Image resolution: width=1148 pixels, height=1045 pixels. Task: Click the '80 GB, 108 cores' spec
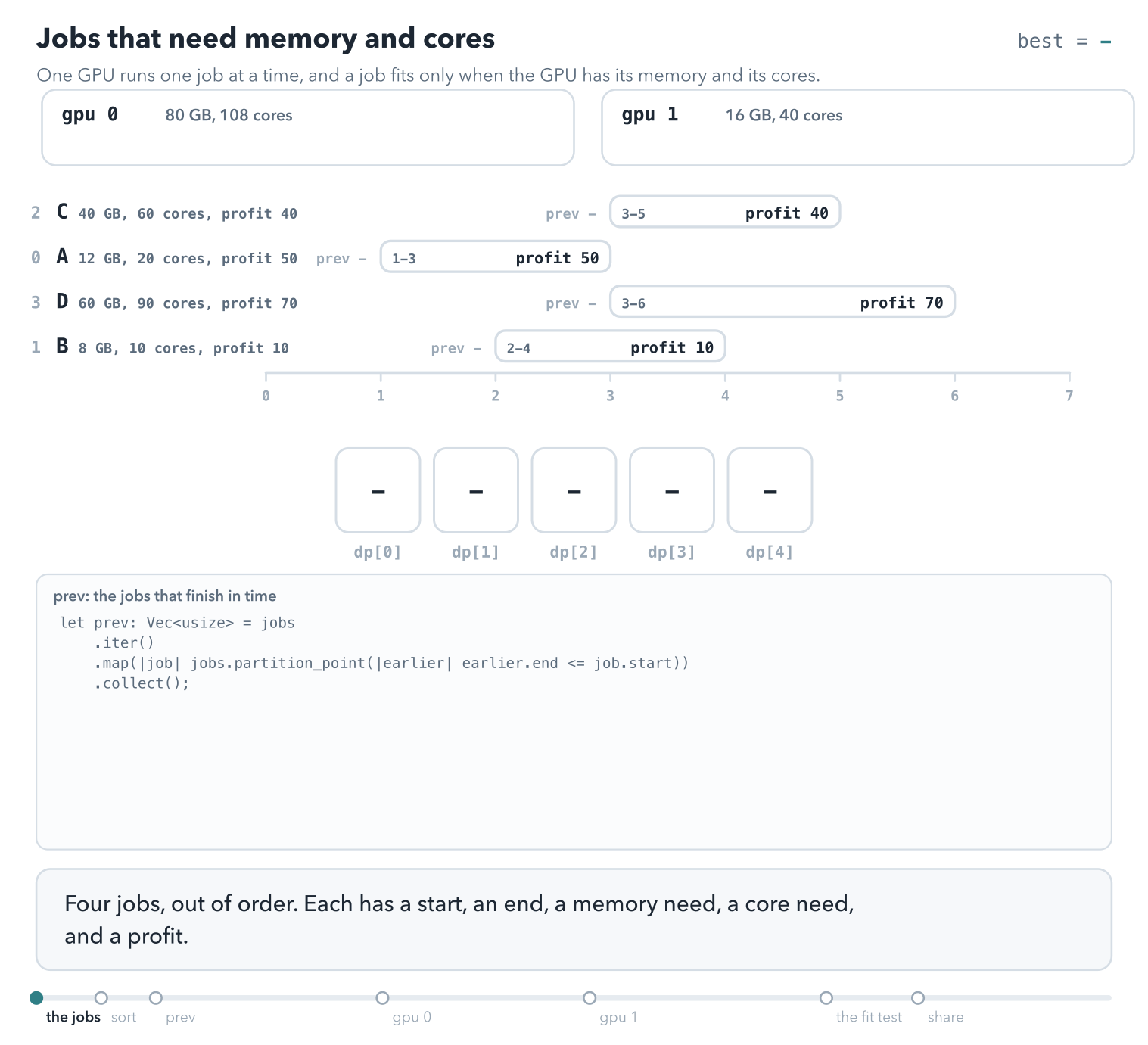[229, 115]
